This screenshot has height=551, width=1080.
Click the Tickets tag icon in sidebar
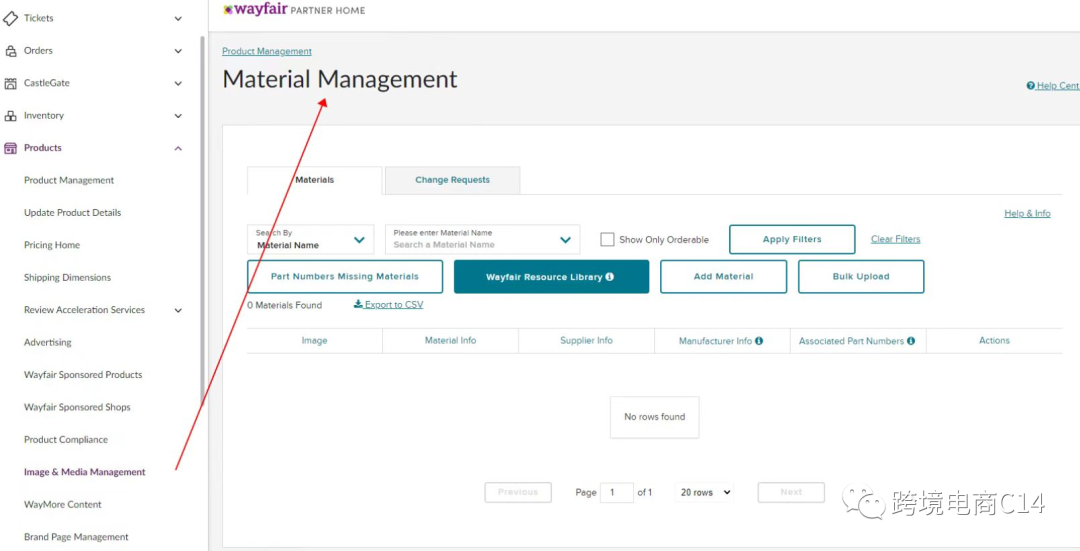click(10, 19)
